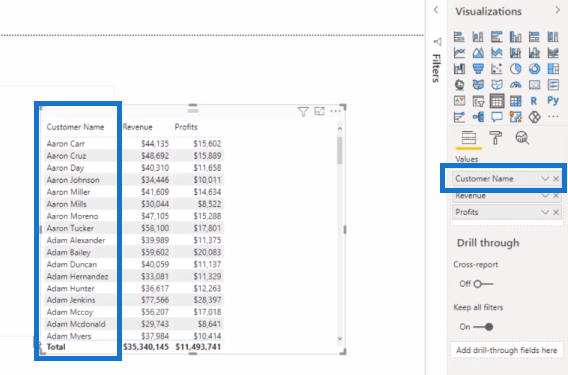Select the Clustered bar chart visual
The image size is (568, 375).
point(497,37)
